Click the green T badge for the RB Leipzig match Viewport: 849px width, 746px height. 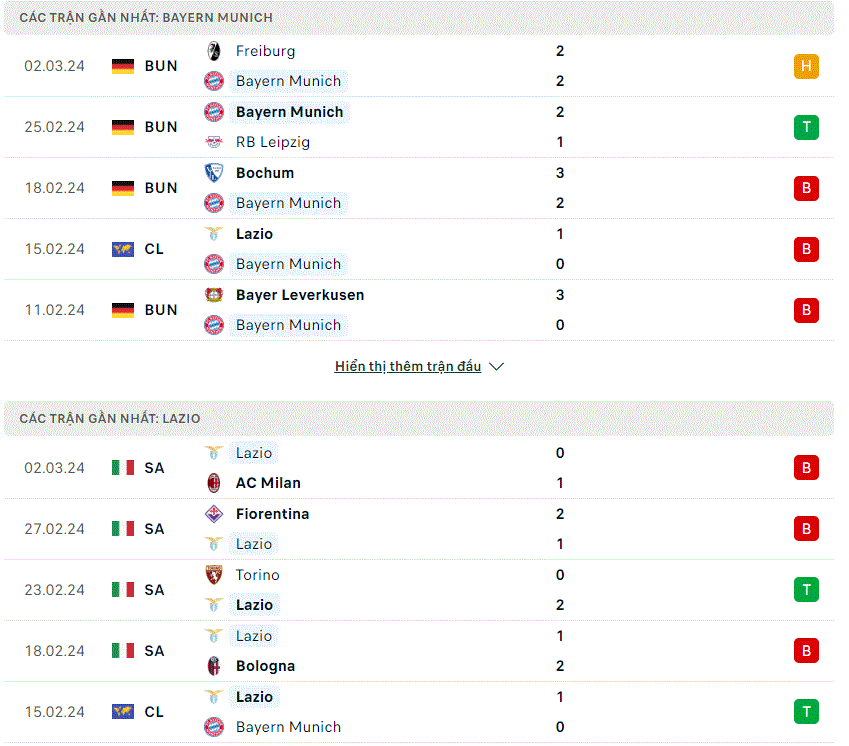[806, 127]
